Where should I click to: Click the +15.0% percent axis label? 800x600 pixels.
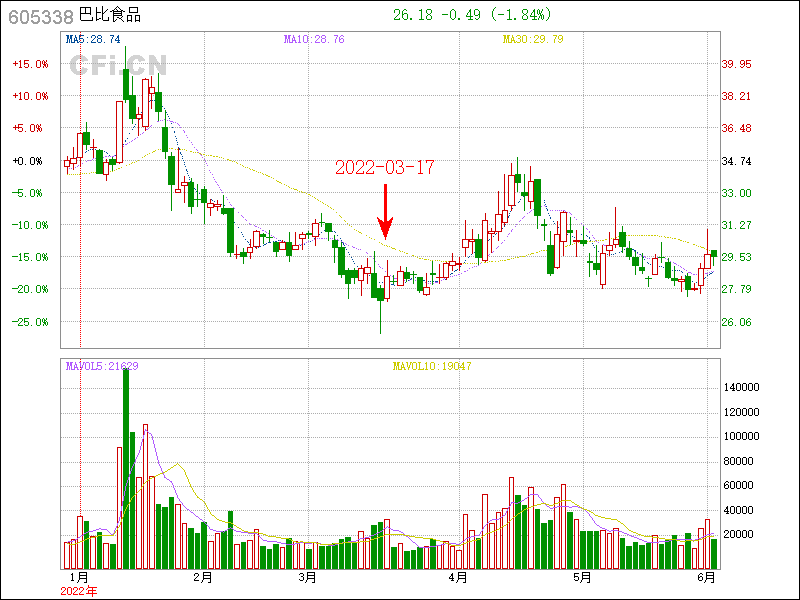pyautogui.click(x=30, y=64)
